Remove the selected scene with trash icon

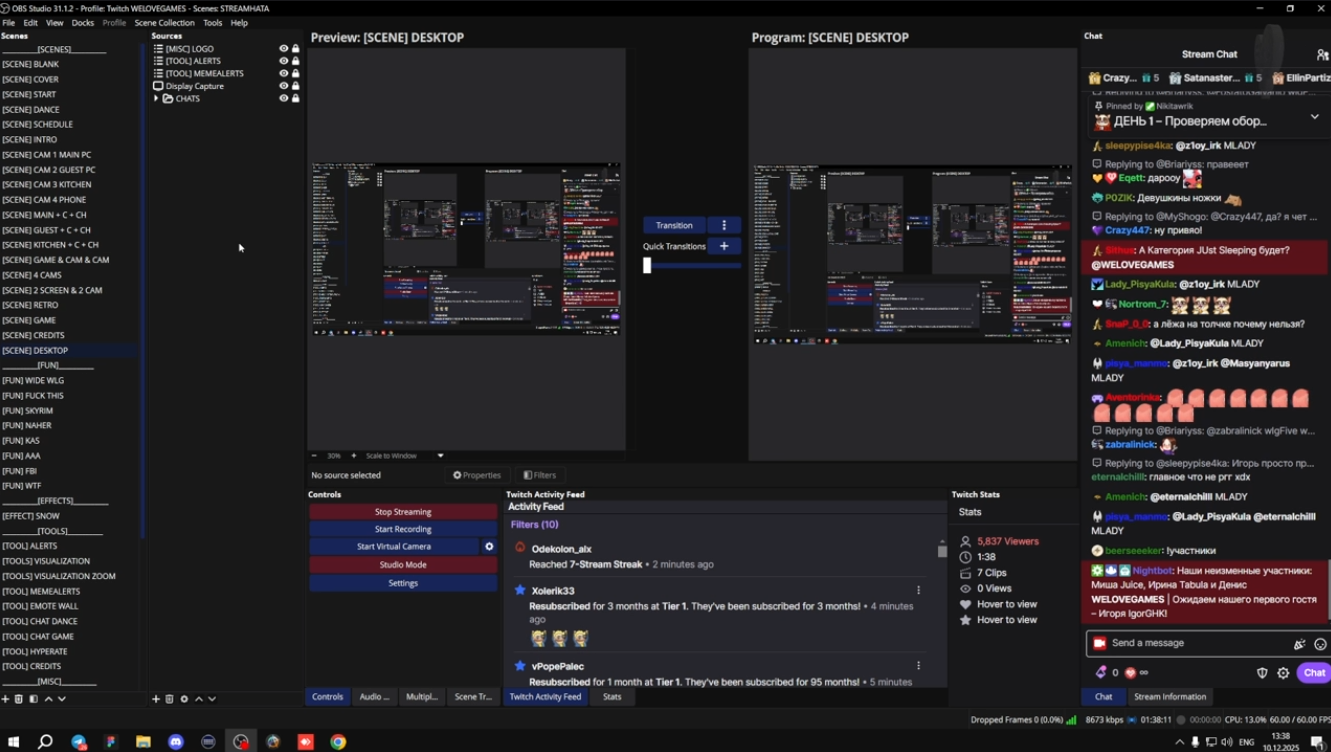click(19, 699)
